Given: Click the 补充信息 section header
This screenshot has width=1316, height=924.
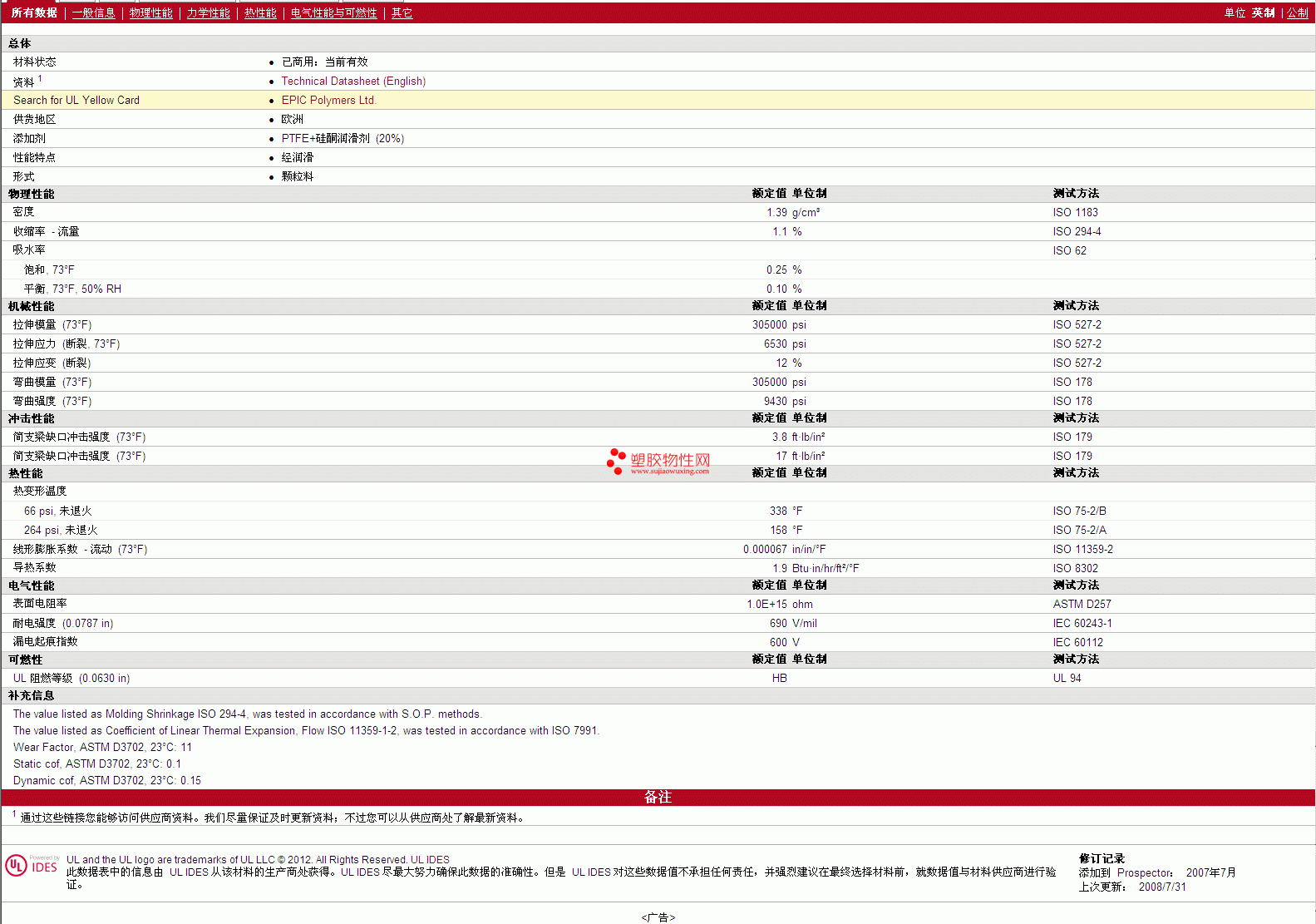Looking at the screenshot, I should [31, 696].
